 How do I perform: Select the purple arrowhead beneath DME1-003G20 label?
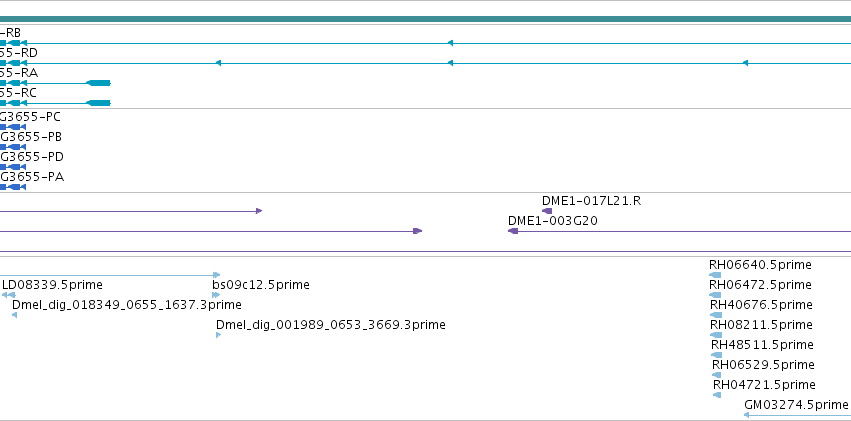point(513,231)
